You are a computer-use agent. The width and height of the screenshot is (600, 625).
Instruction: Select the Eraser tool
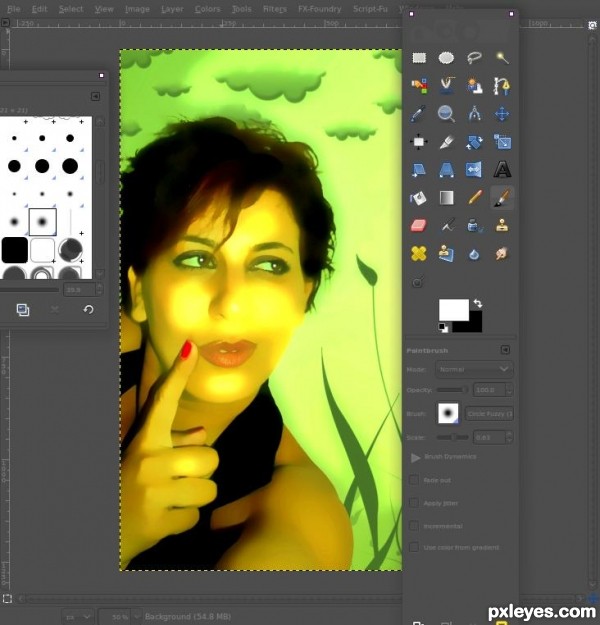(x=419, y=226)
